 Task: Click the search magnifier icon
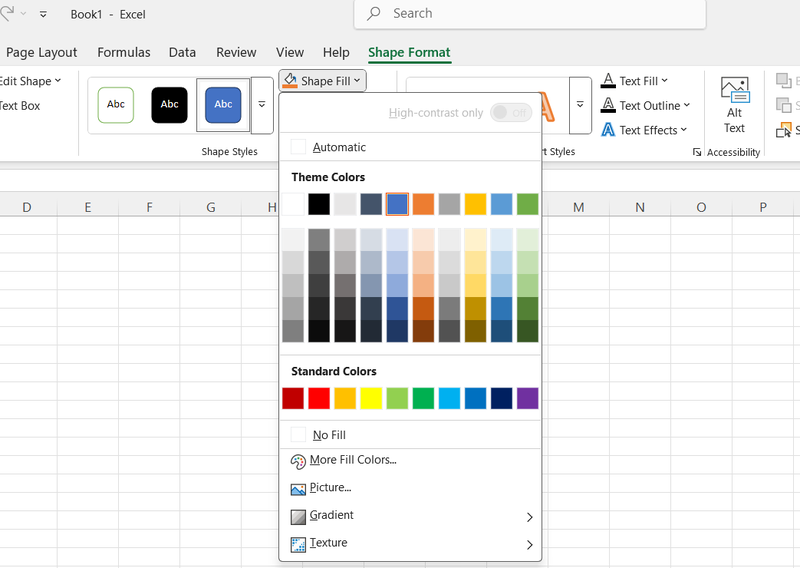click(373, 13)
